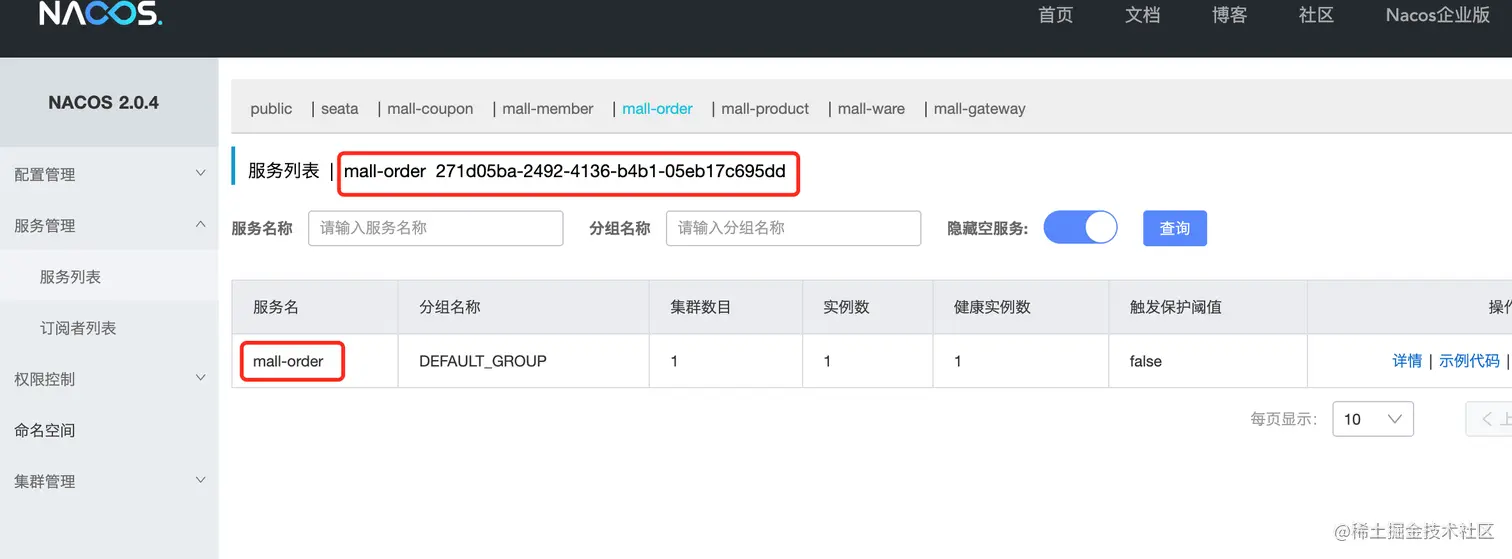1512x559 pixels.
Task: Expand the 权限控制 sidebar menu
Action: (109, 379)
